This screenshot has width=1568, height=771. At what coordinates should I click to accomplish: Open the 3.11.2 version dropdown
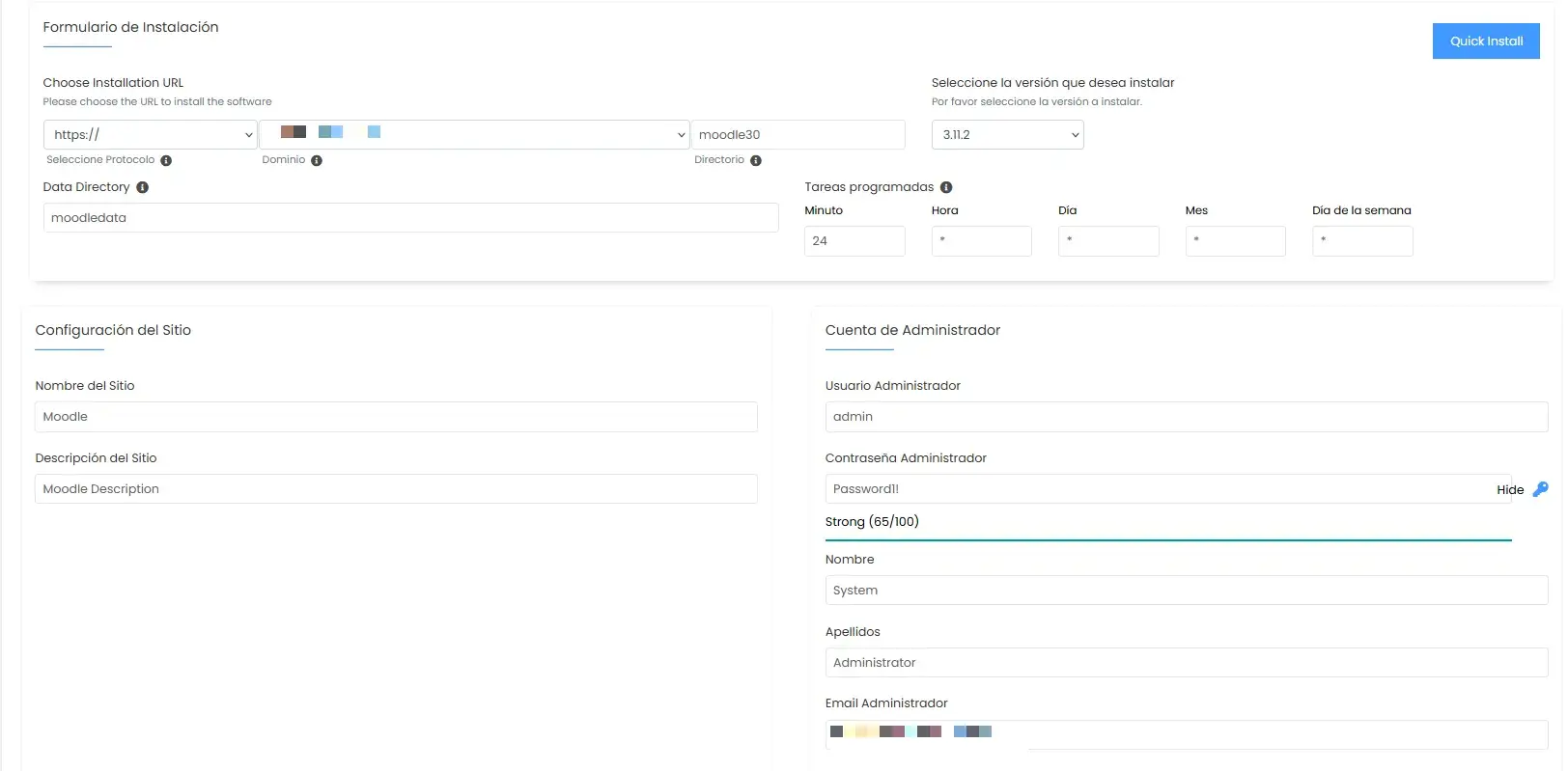tap(1007, 134)
